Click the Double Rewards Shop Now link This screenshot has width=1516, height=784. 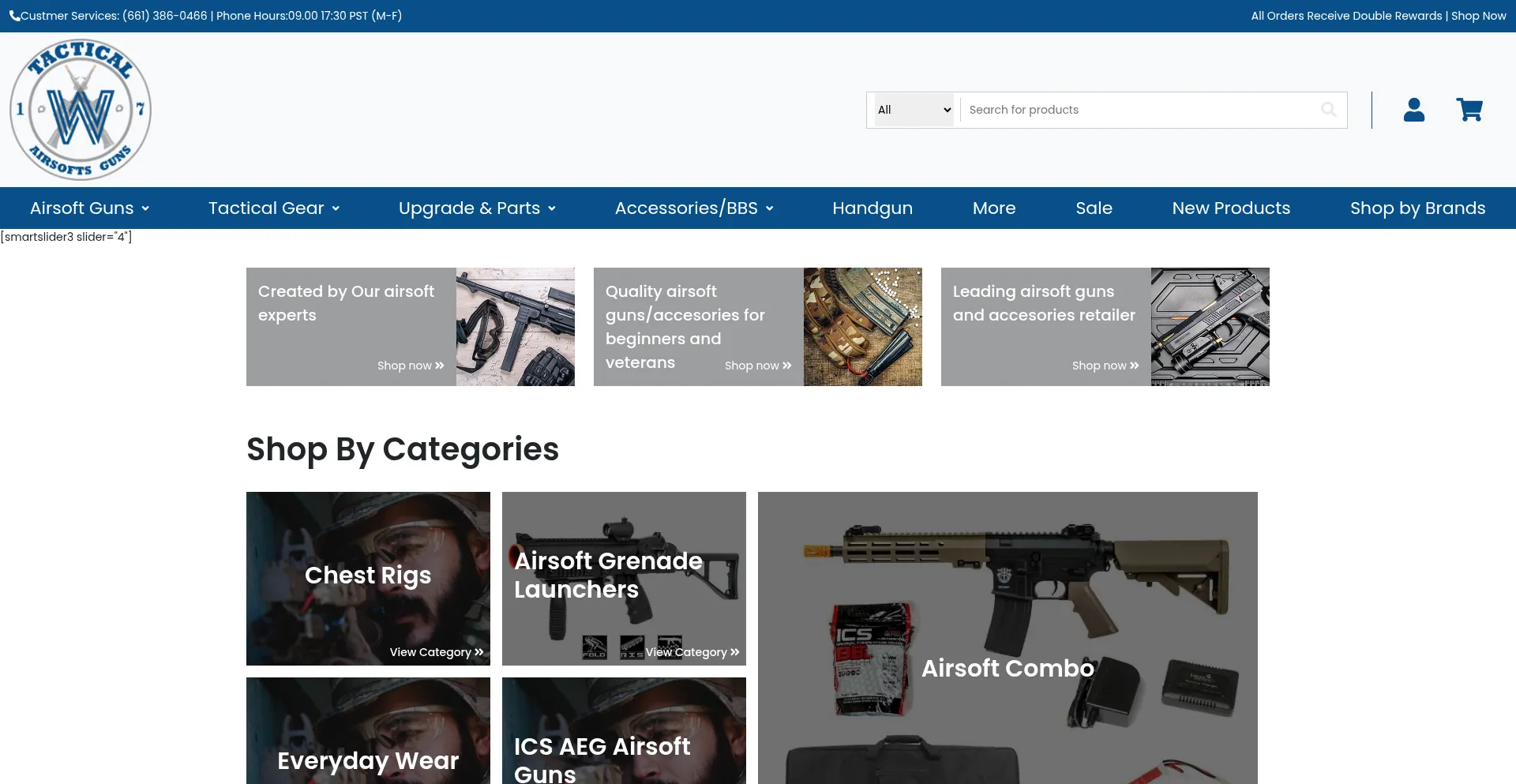[x=1478, y=16]
